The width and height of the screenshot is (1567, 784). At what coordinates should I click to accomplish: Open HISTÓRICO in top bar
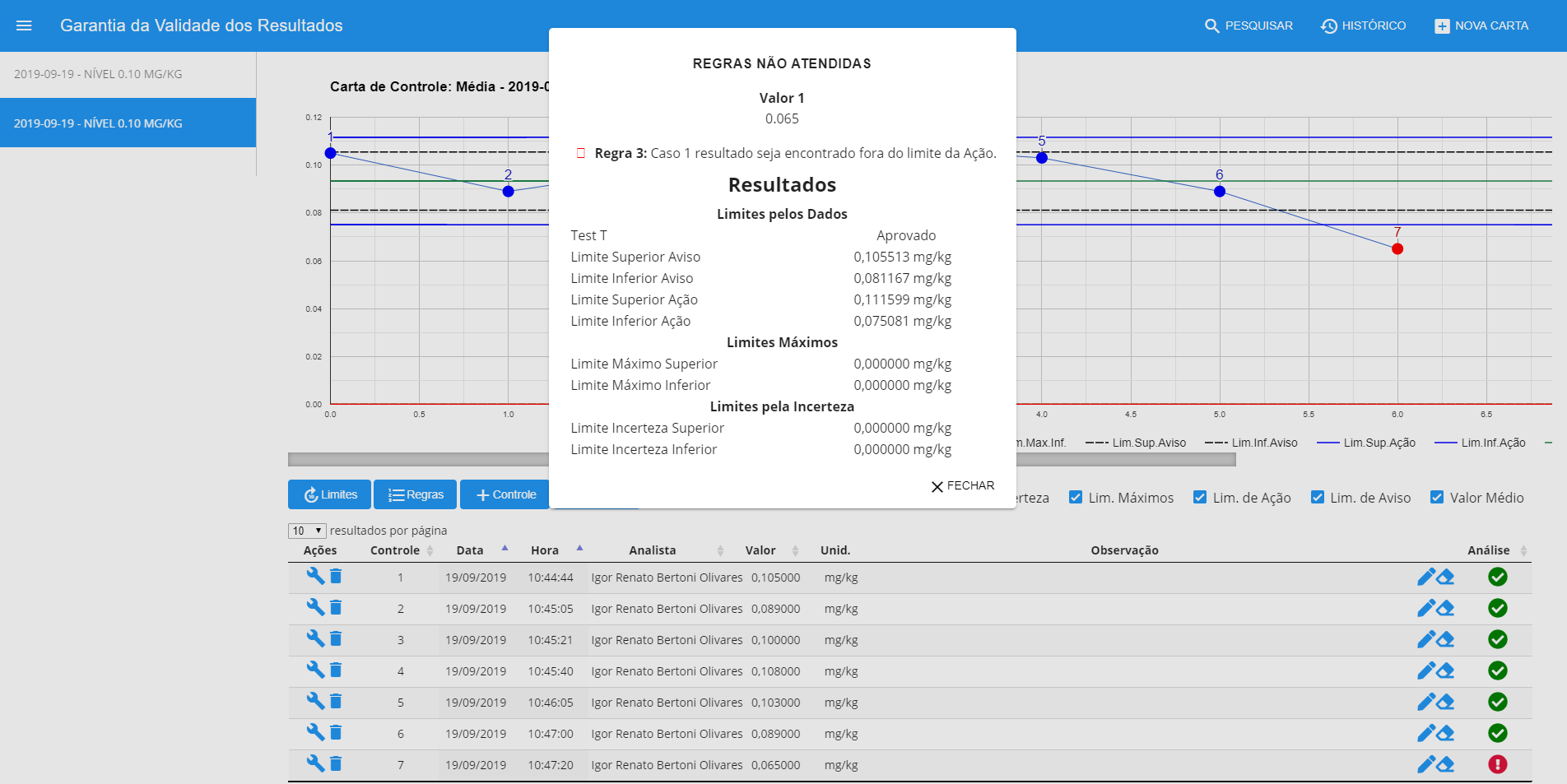(x=1364, y=26)
